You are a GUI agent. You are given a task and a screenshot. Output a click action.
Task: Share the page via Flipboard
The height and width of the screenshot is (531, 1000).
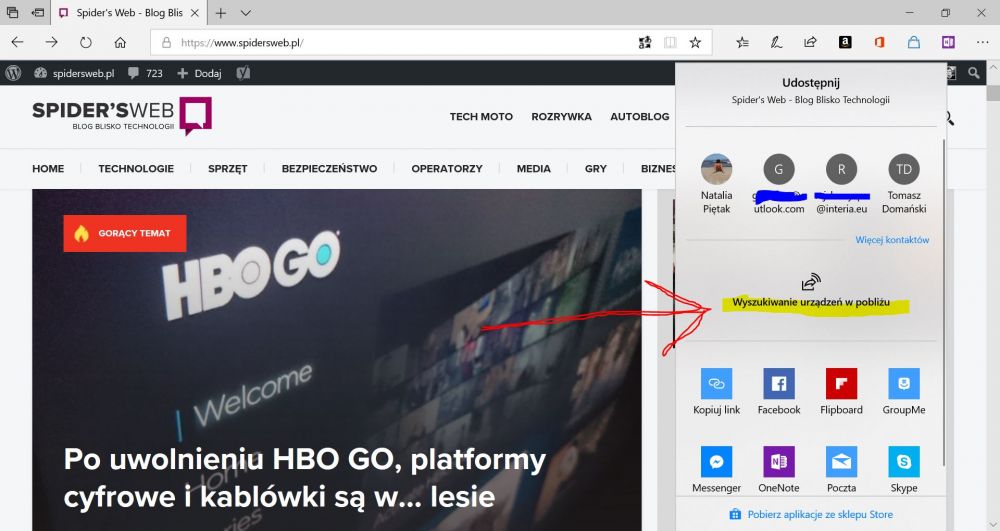pos(841,391)
